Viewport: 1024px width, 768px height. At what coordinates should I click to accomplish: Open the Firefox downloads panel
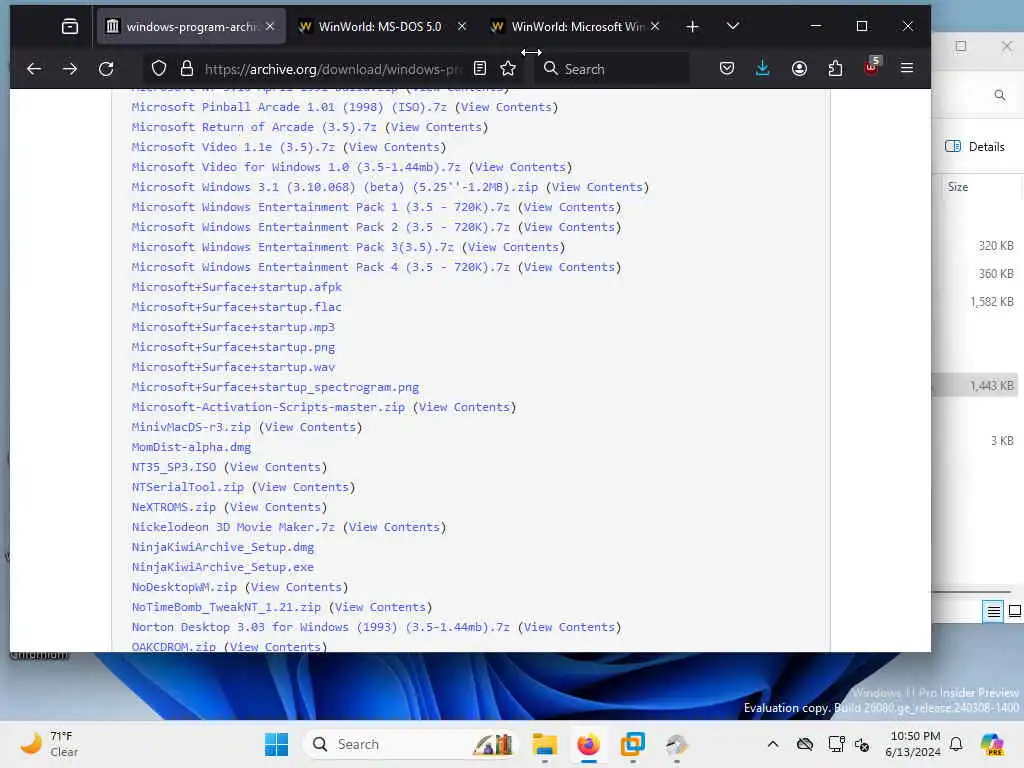763,69
